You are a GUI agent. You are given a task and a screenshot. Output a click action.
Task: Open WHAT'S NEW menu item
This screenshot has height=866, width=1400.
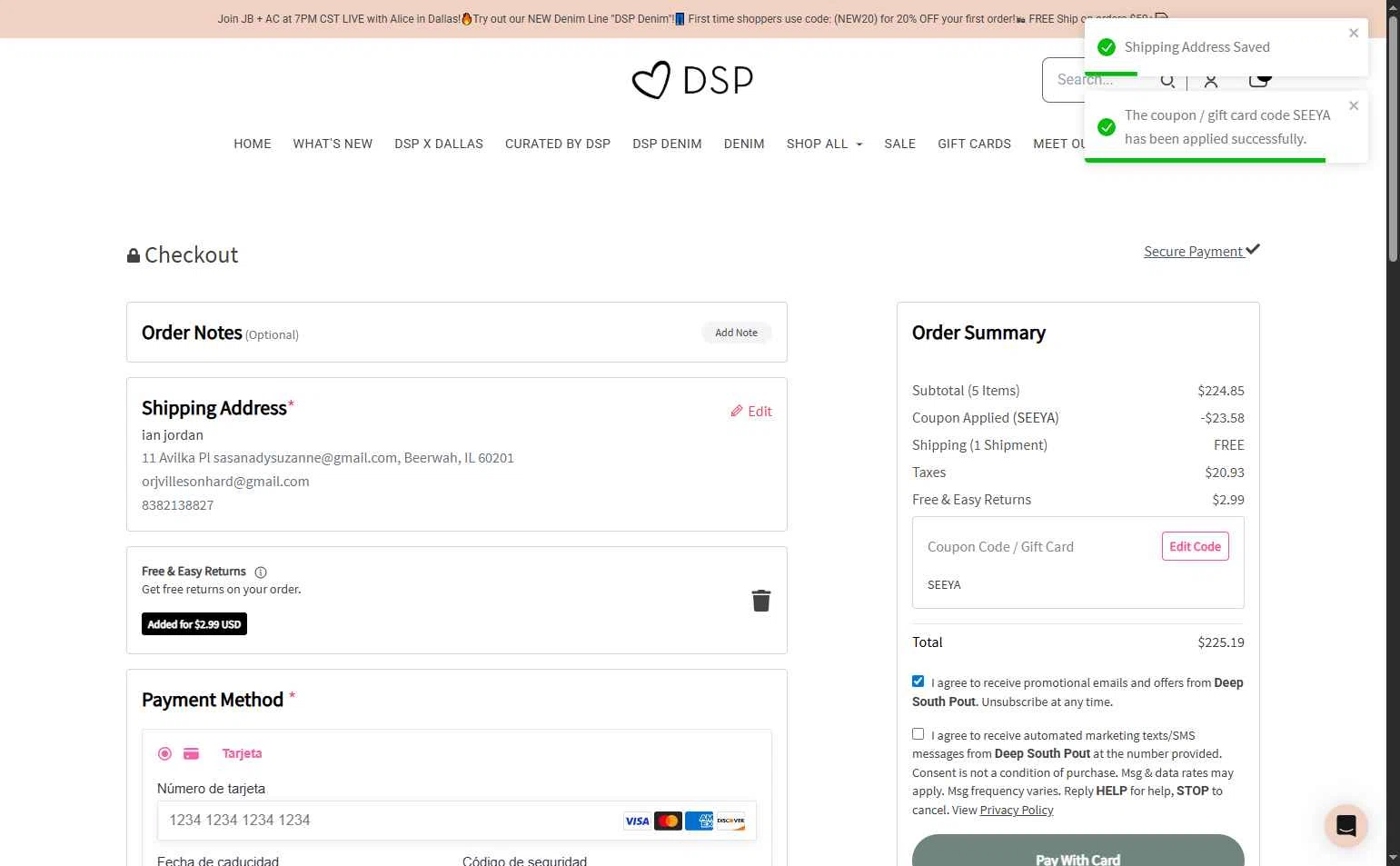(333, 144)
